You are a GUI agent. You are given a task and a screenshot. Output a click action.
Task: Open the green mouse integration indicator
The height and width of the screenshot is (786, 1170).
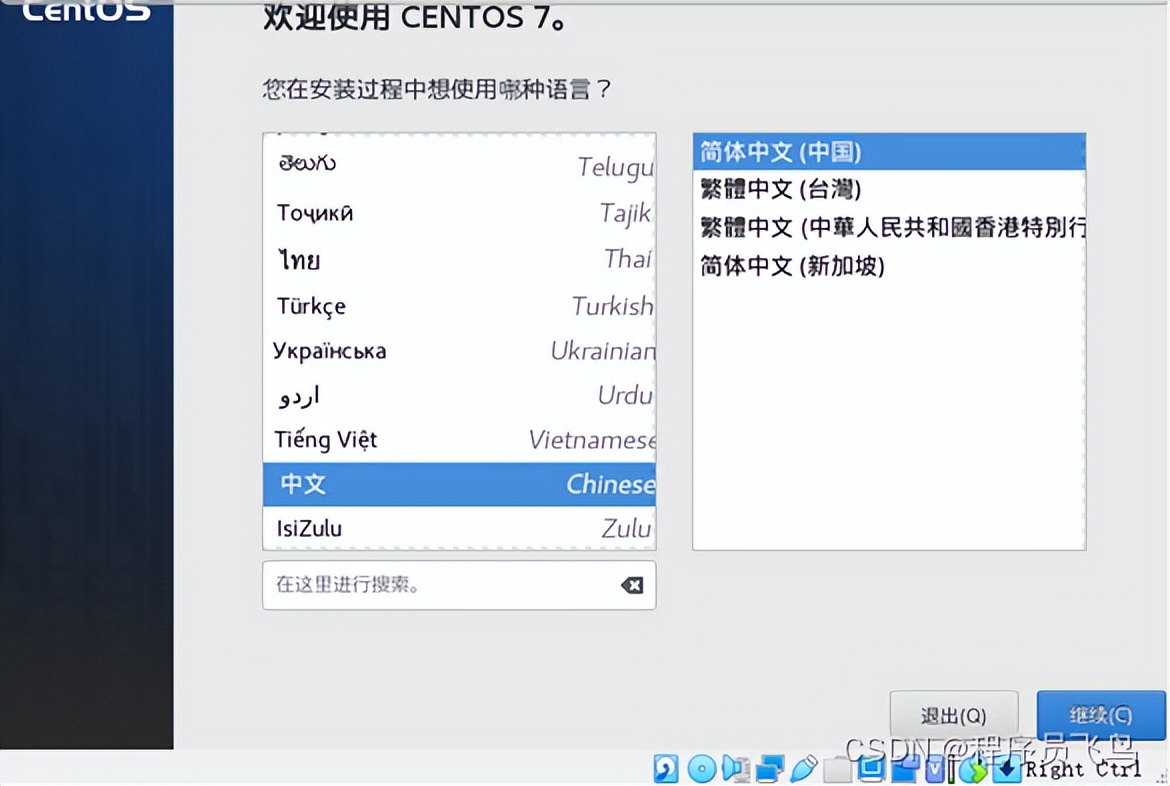975,769
